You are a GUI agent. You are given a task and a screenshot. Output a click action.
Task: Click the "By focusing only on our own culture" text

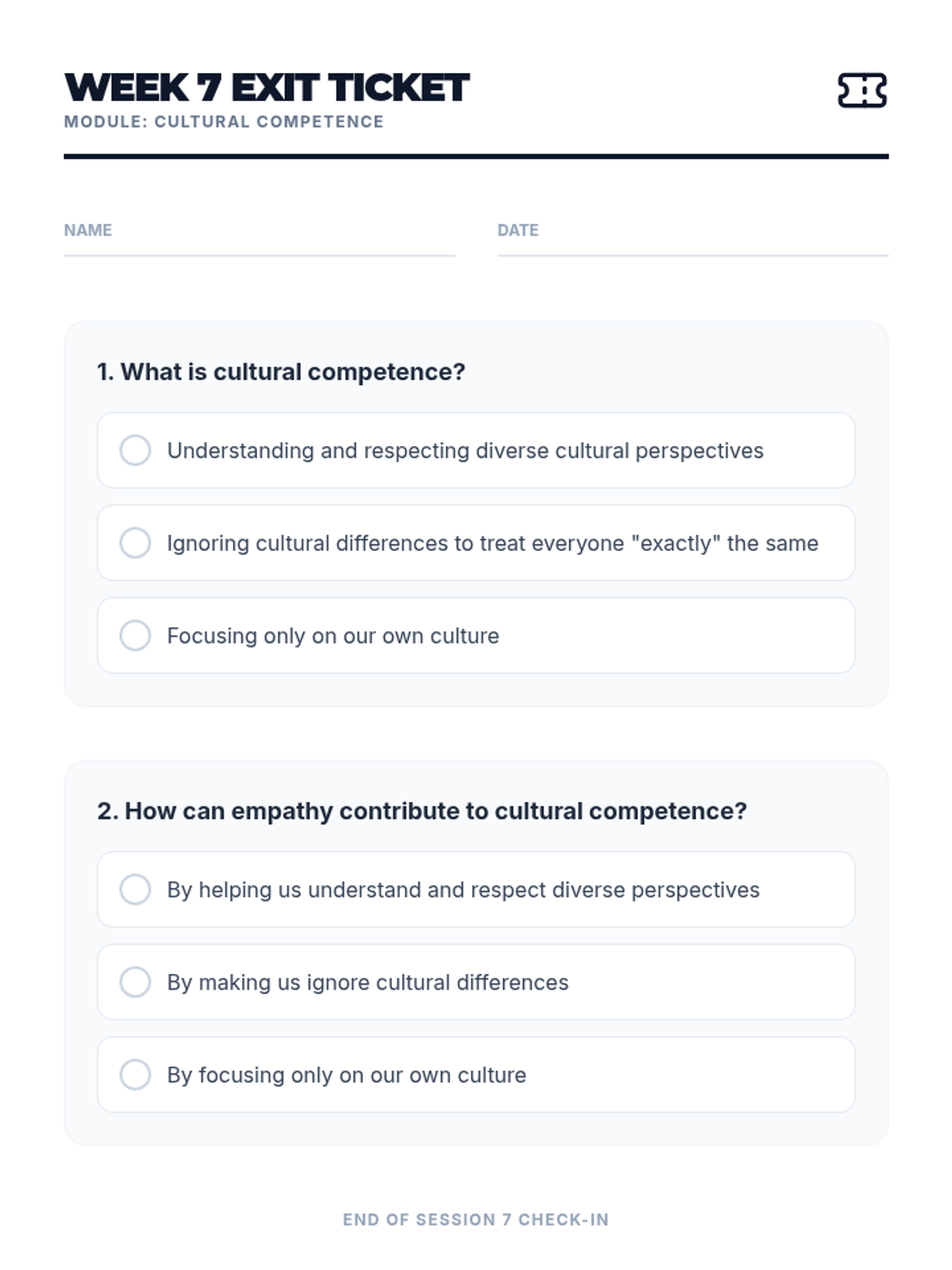pos(346,1076)
